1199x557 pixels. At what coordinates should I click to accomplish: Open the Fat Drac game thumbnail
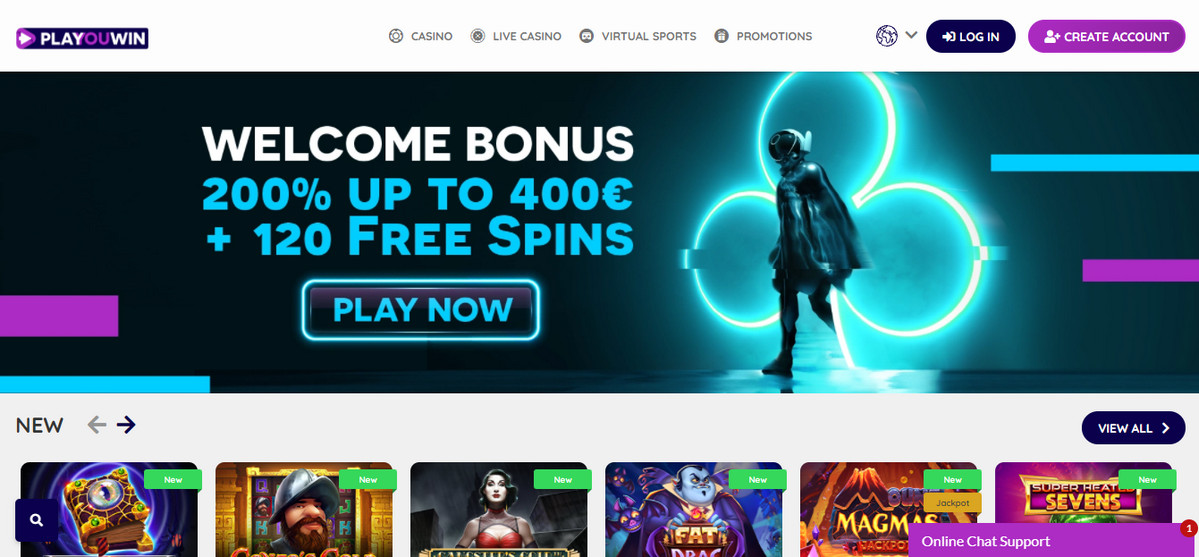694,510
